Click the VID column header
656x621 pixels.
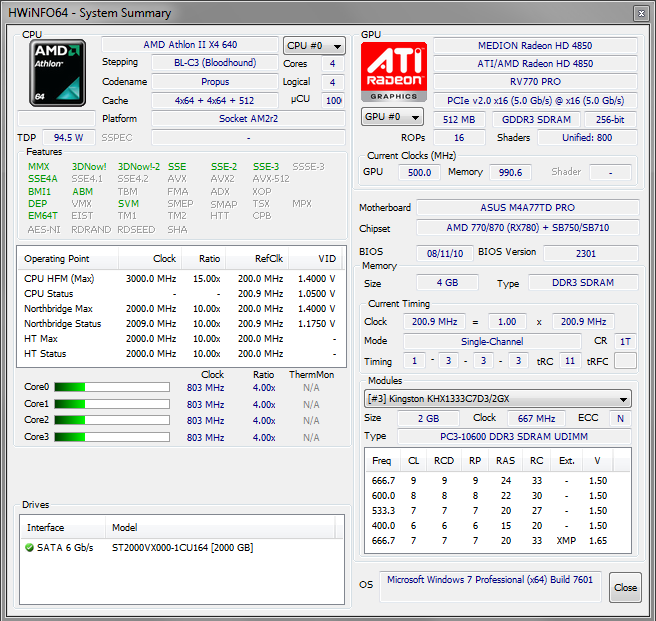(315, 259)
